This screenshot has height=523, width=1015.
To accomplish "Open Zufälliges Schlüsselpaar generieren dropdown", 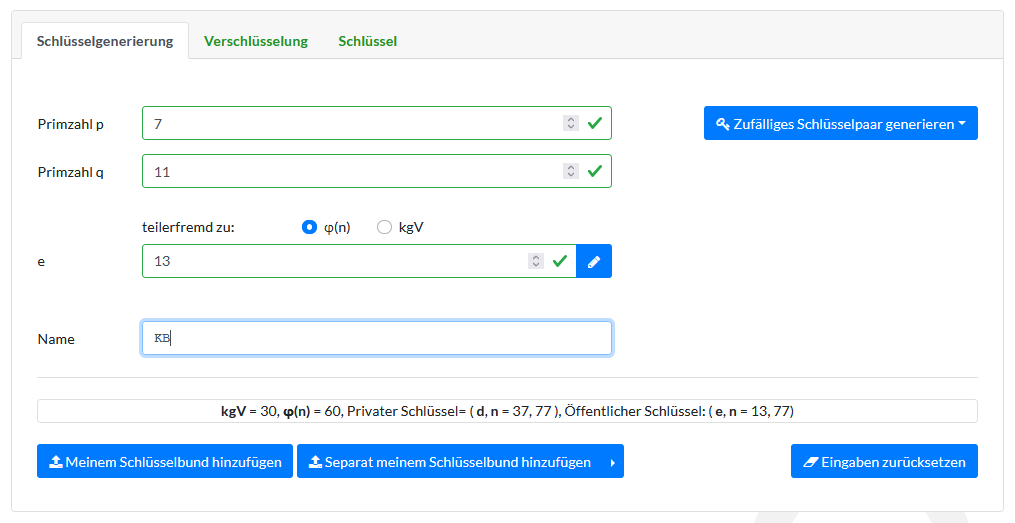I will (841, 124).
